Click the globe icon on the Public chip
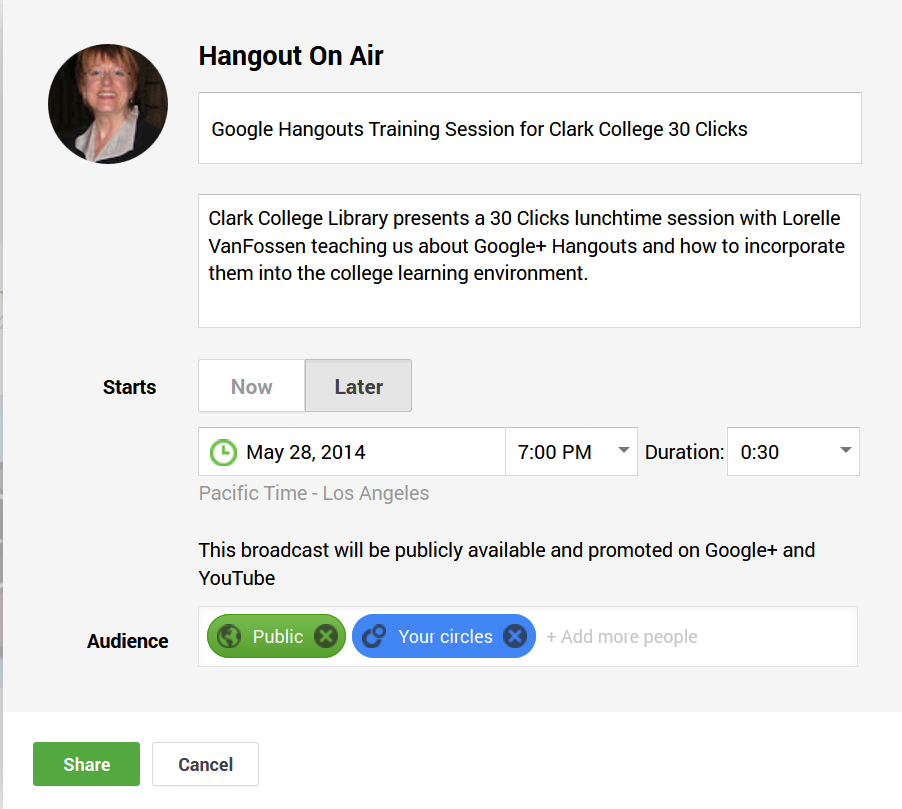The width and height of the screenshot is (902, 809). tap(229, 636)
